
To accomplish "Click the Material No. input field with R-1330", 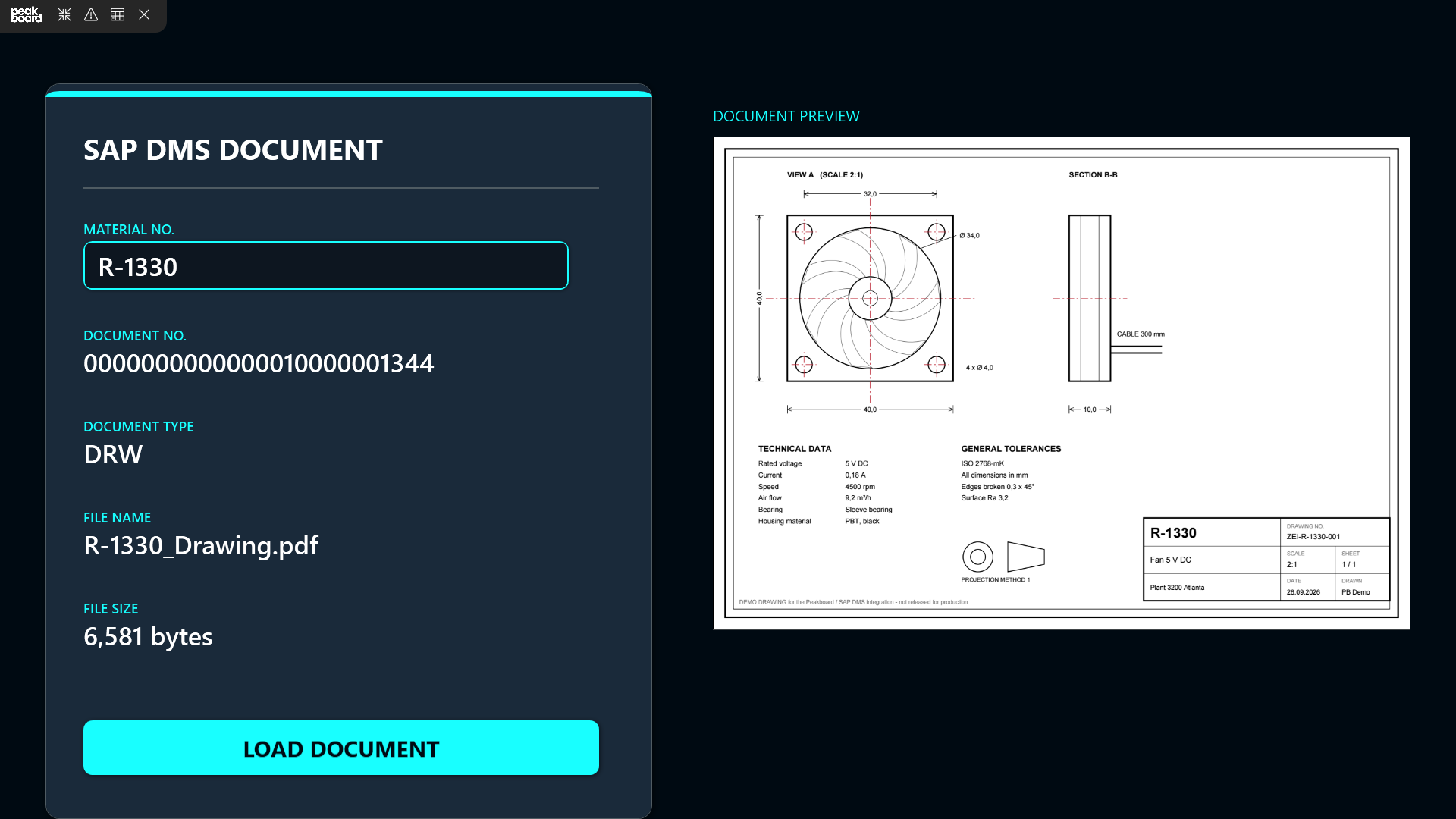I will click(x=326, y=265).
